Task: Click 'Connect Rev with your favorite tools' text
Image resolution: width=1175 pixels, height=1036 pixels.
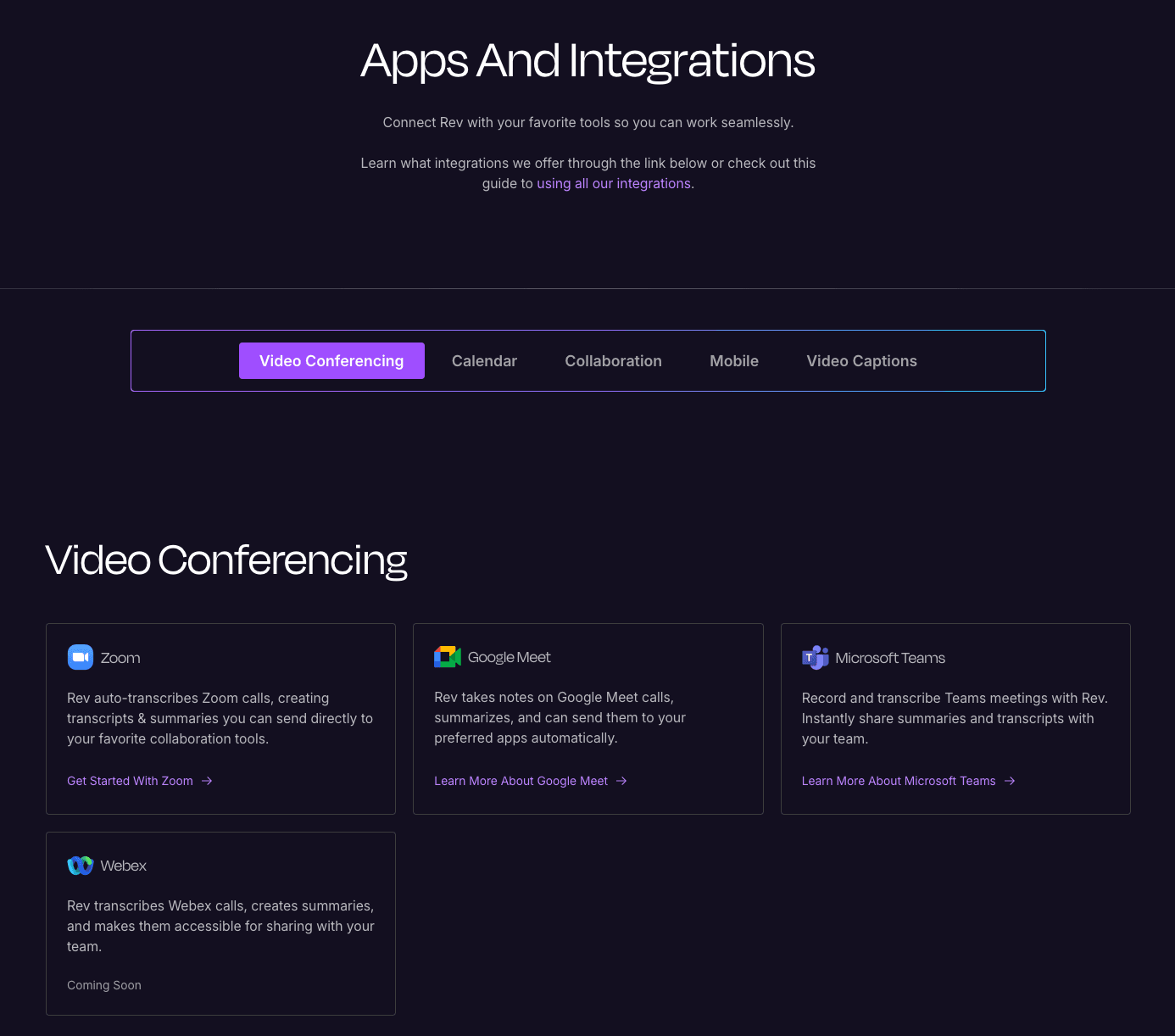Action: [588, 122]
